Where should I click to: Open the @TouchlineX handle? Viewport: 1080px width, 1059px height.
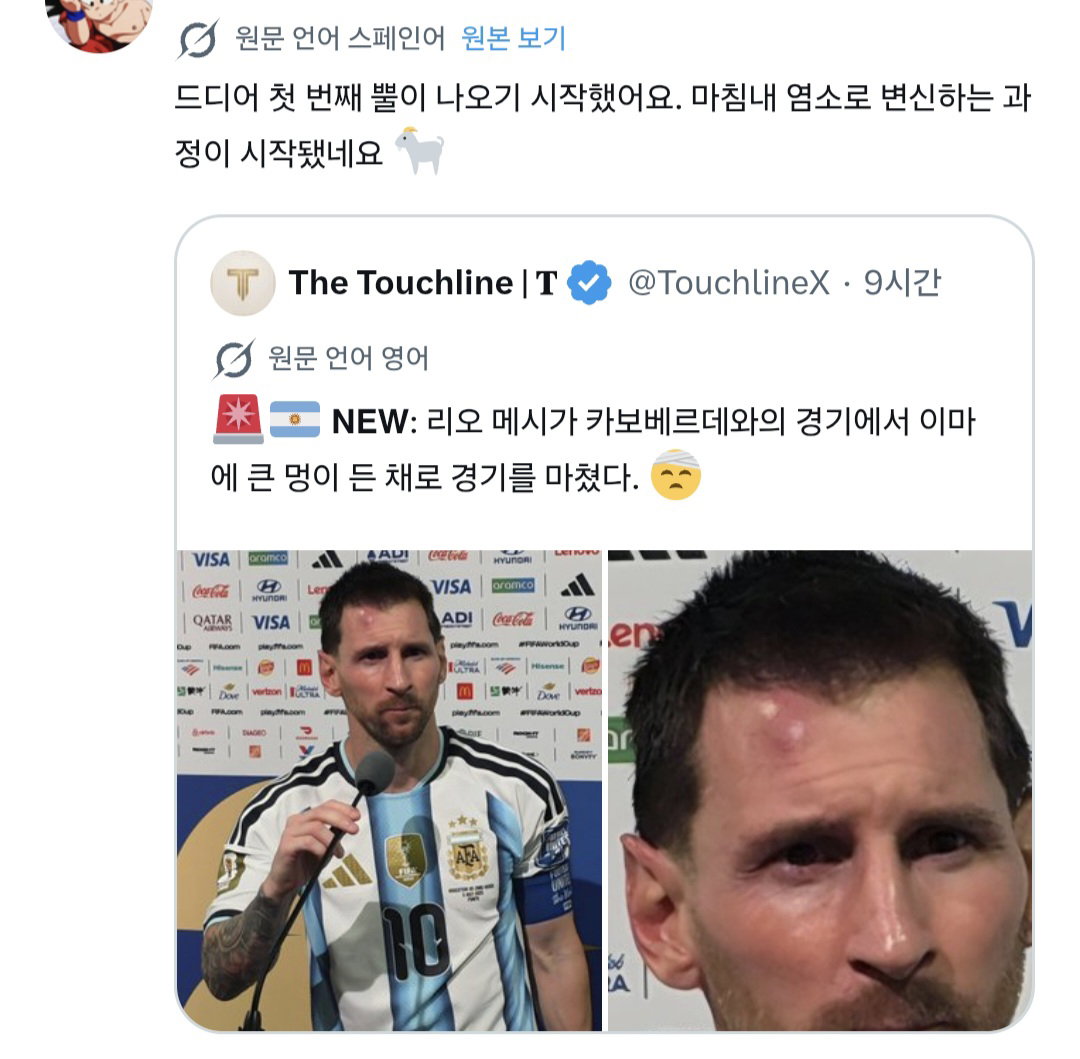[729, 283]
